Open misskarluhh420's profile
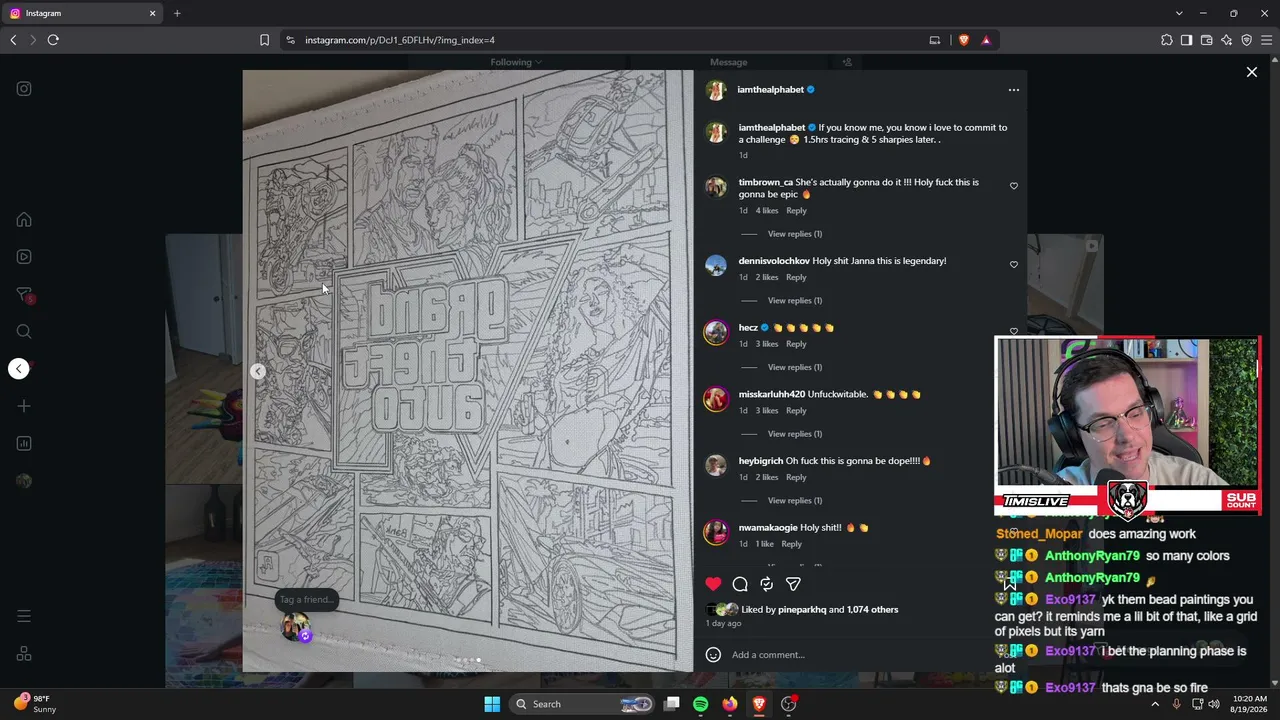Viewport: 1280px width, 720px height. tap(771, 394)
